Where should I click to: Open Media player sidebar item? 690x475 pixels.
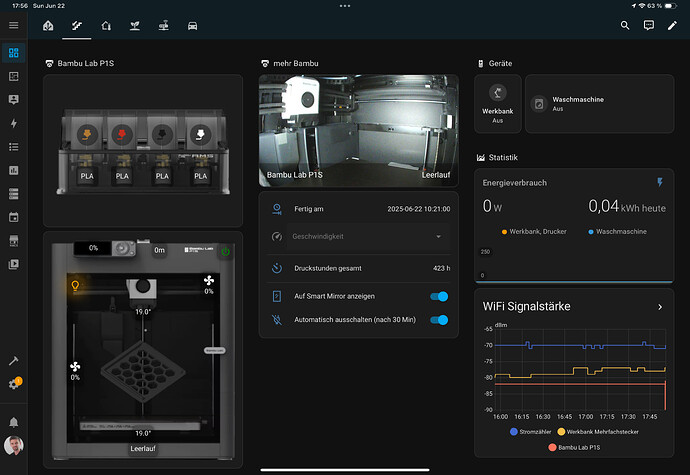point(14,264)
